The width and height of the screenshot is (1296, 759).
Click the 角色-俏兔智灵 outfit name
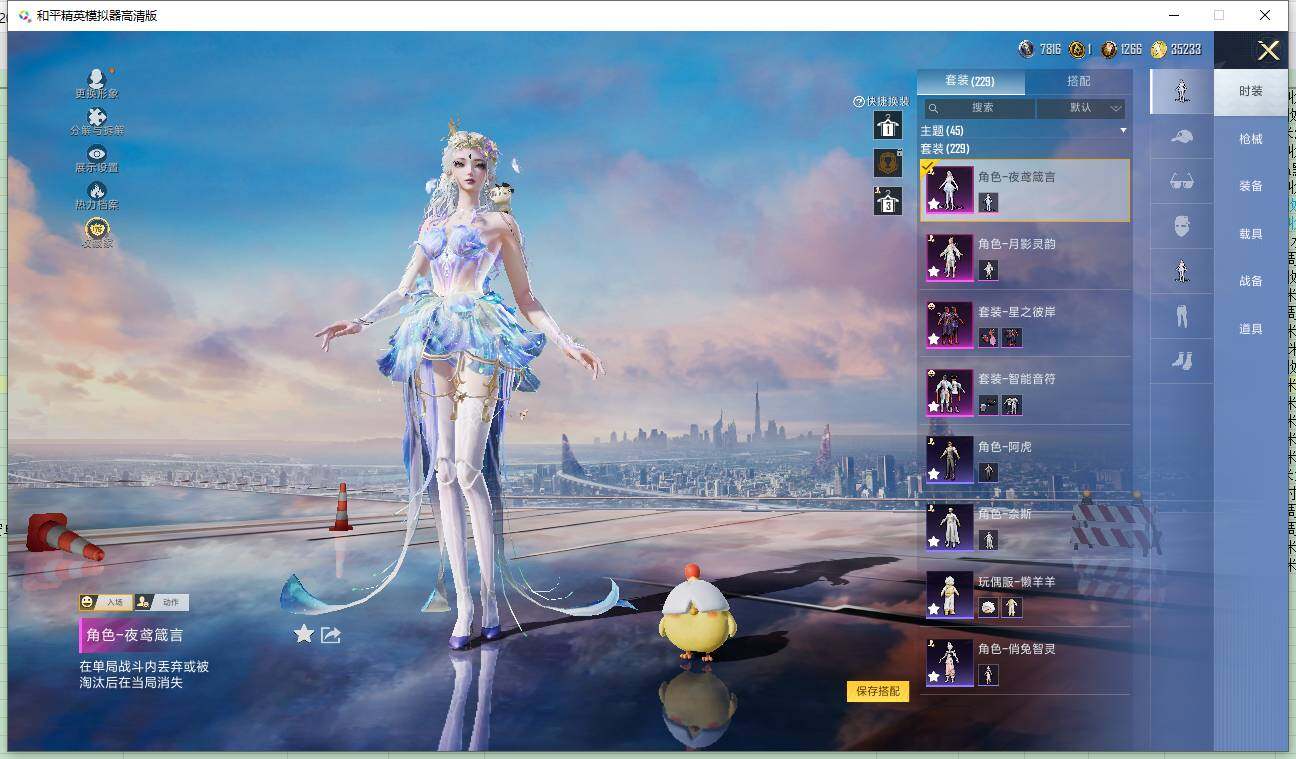click(x=1016, y=649)
